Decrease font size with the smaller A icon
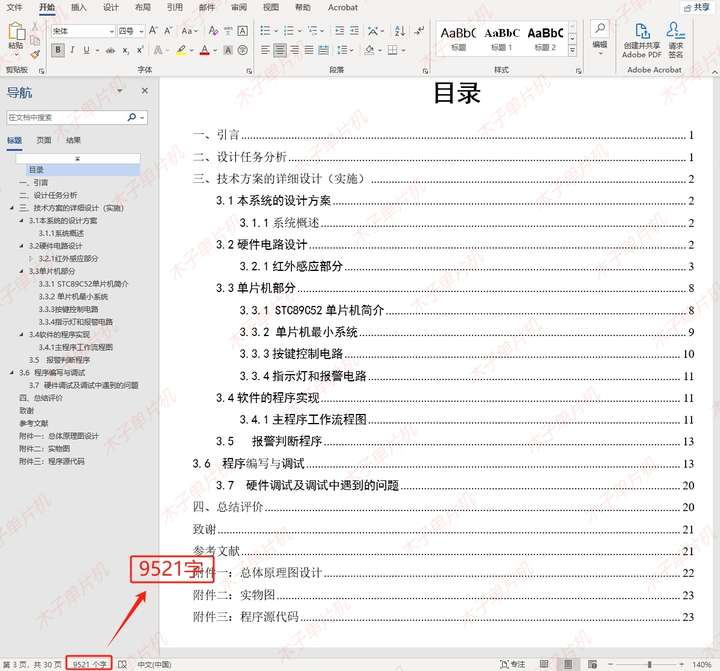720x671 pixels. [168, 31]
